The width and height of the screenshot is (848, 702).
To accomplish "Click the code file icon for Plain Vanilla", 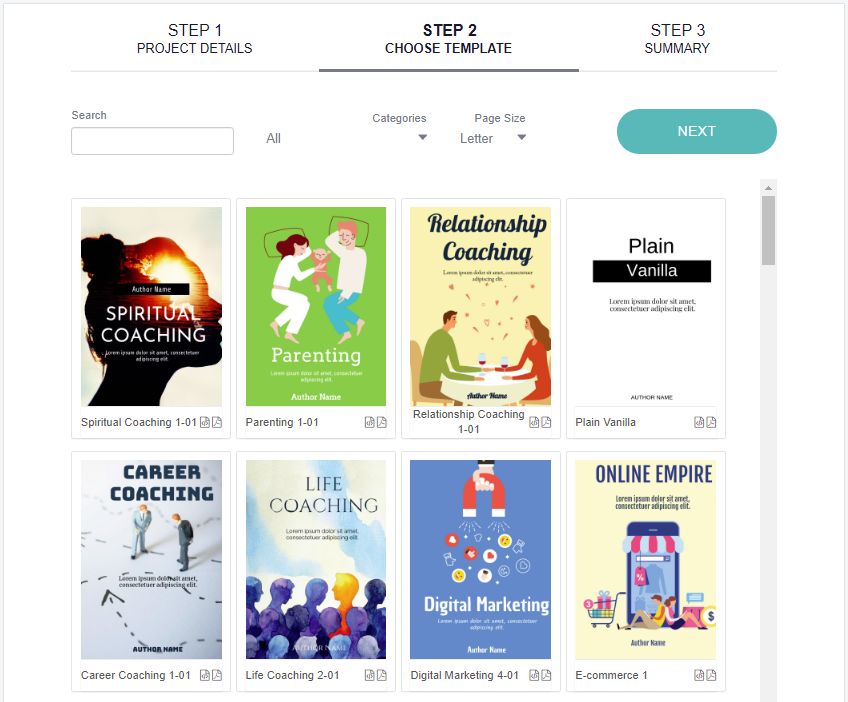I will click(x=699, y=422).
